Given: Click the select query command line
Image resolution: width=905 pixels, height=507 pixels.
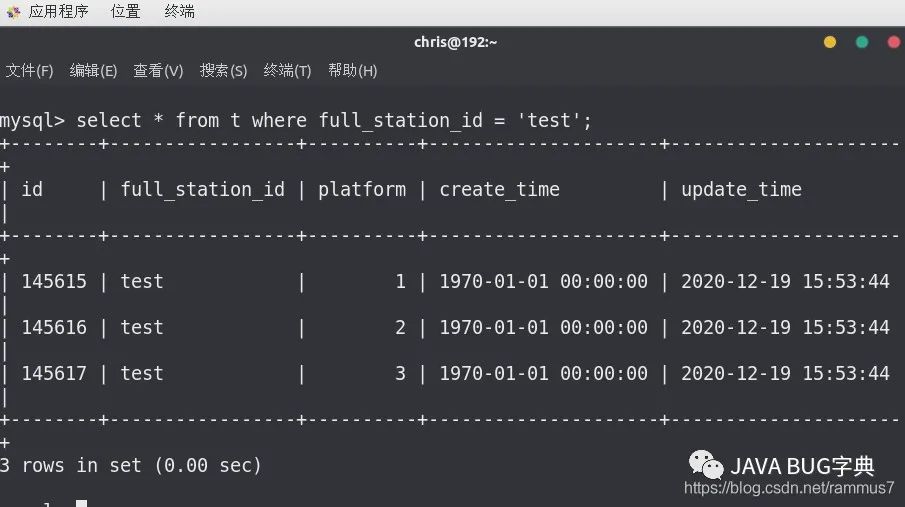Looking at the screenshot, I should point(296,120).
